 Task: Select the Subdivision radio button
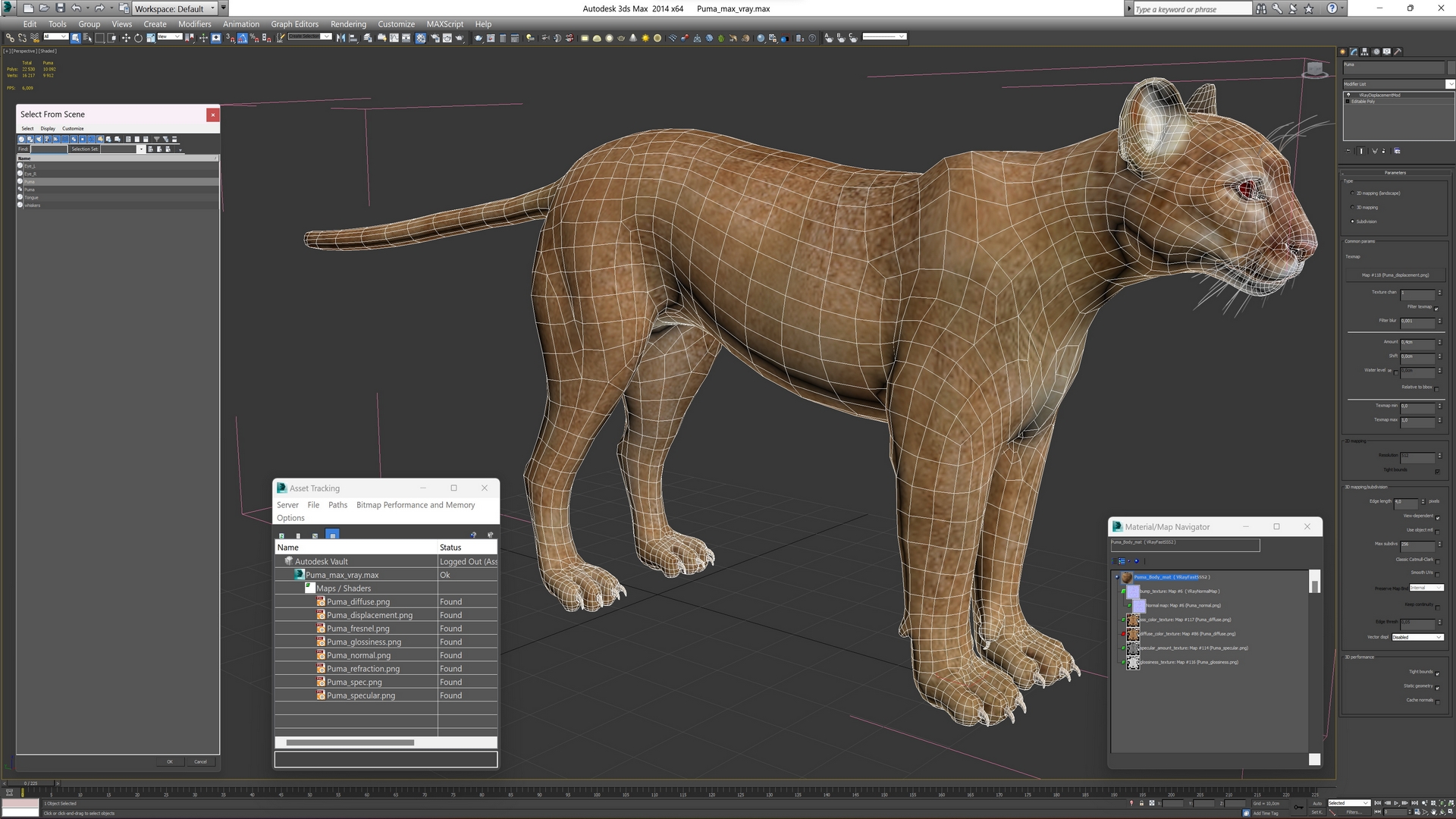tap(1352, 221)
